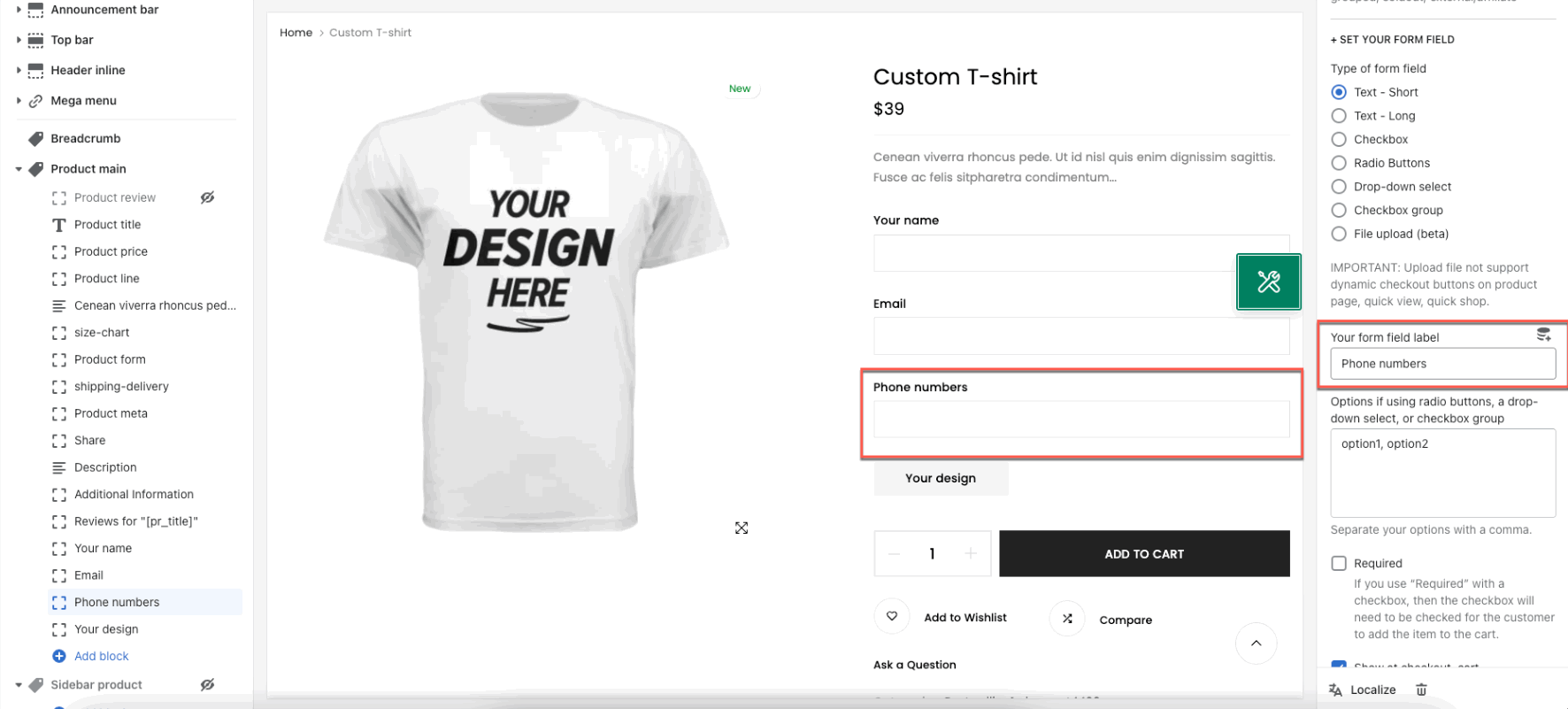Click the green tools icon button
The image size is (1568, 709).
coord(1268,281)
